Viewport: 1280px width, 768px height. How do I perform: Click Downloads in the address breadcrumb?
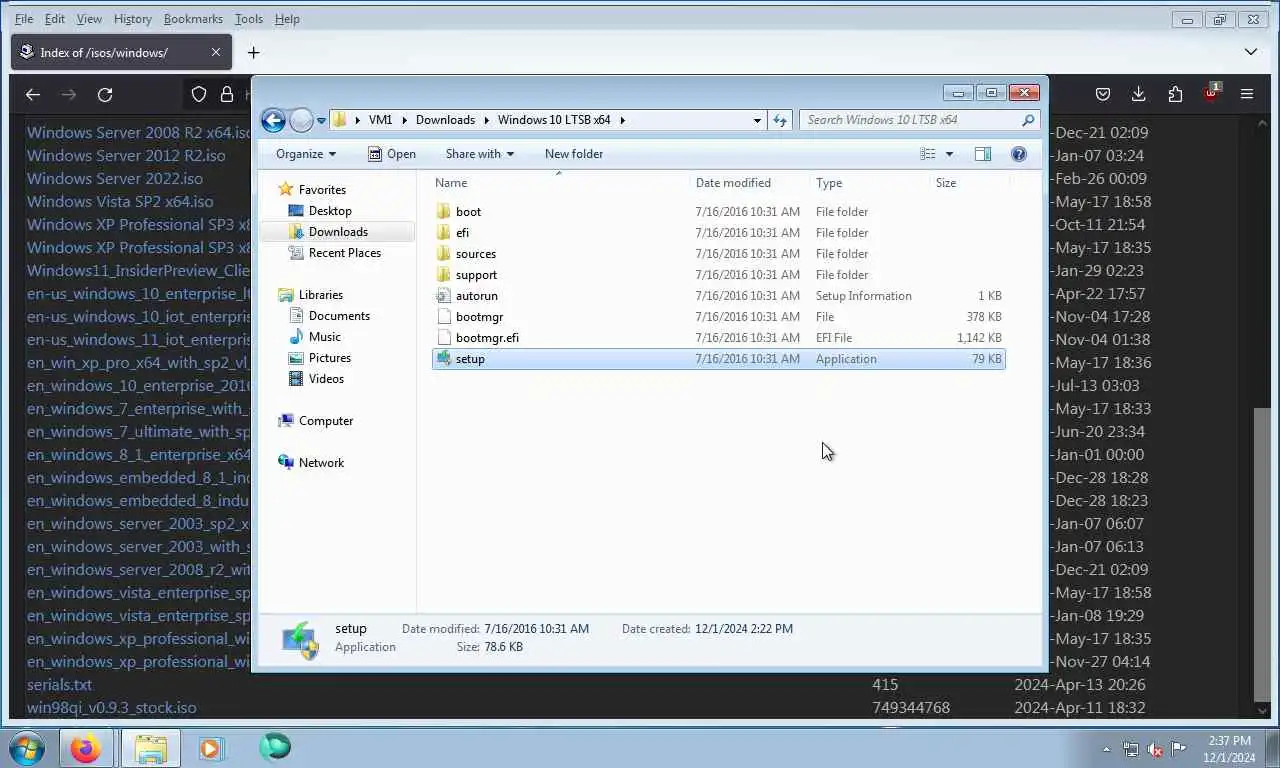(x=445, y=120)
